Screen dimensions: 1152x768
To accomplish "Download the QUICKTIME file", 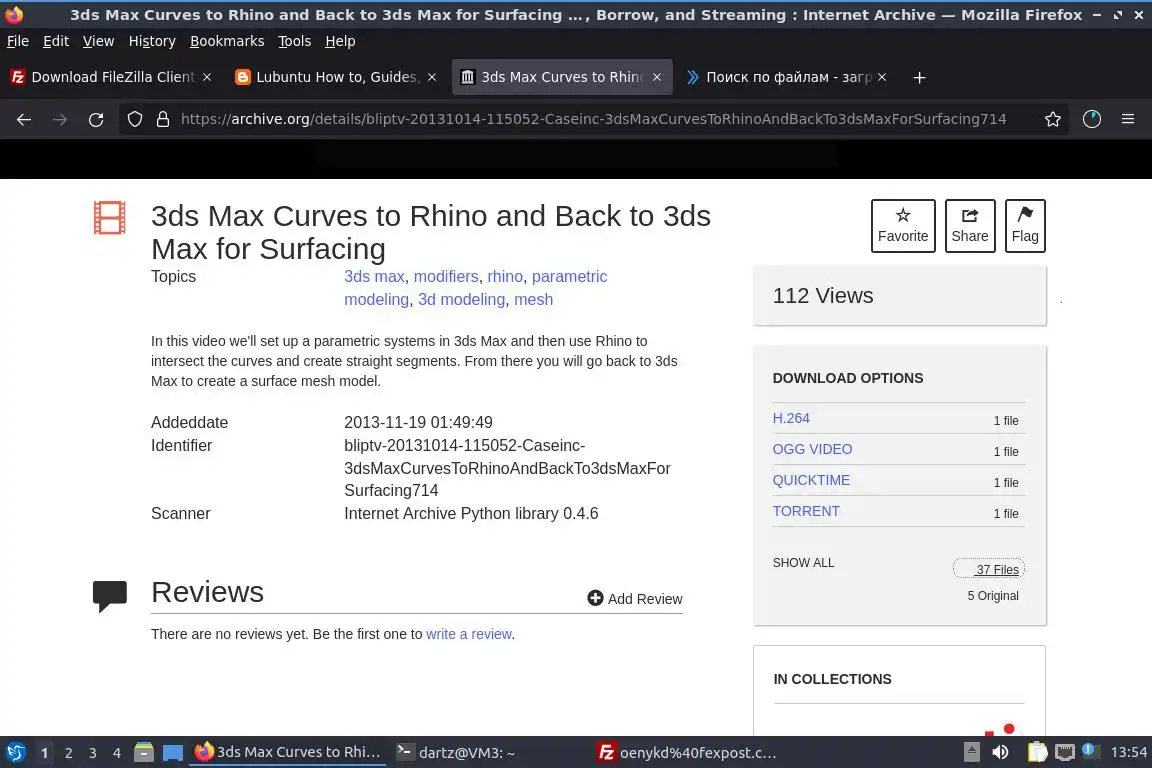I will coord(811,480).
